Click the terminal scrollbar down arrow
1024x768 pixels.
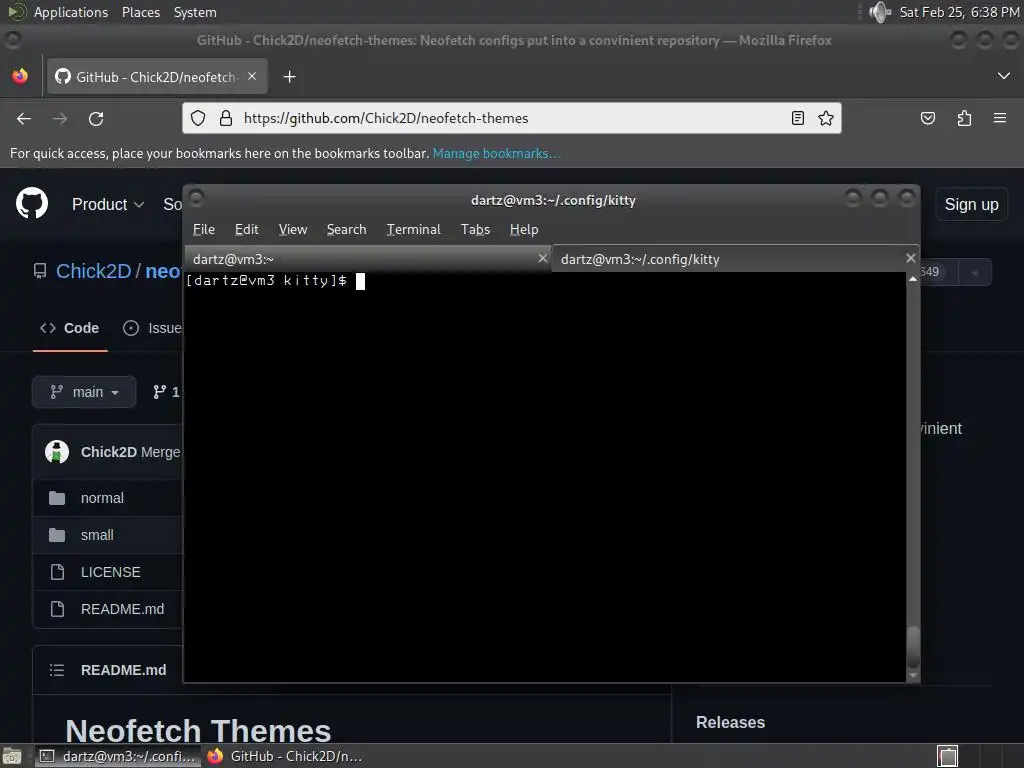(913, 675)
